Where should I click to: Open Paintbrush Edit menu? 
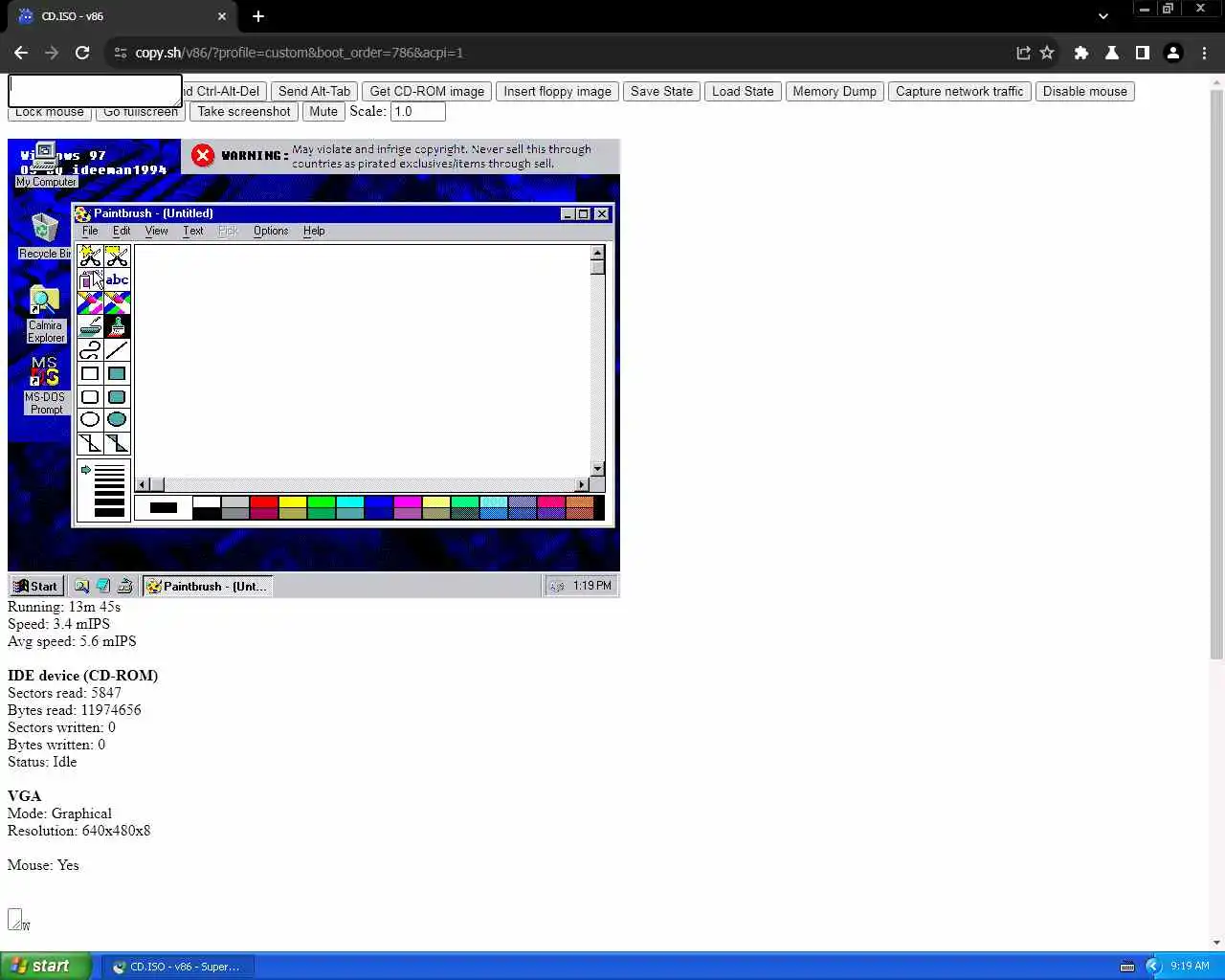pyautogui.click(x=122, y=231)
